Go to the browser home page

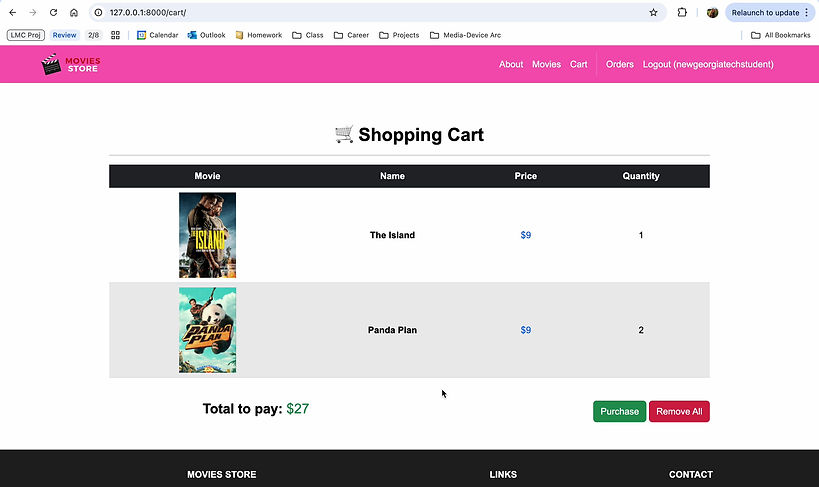[74, 13]
